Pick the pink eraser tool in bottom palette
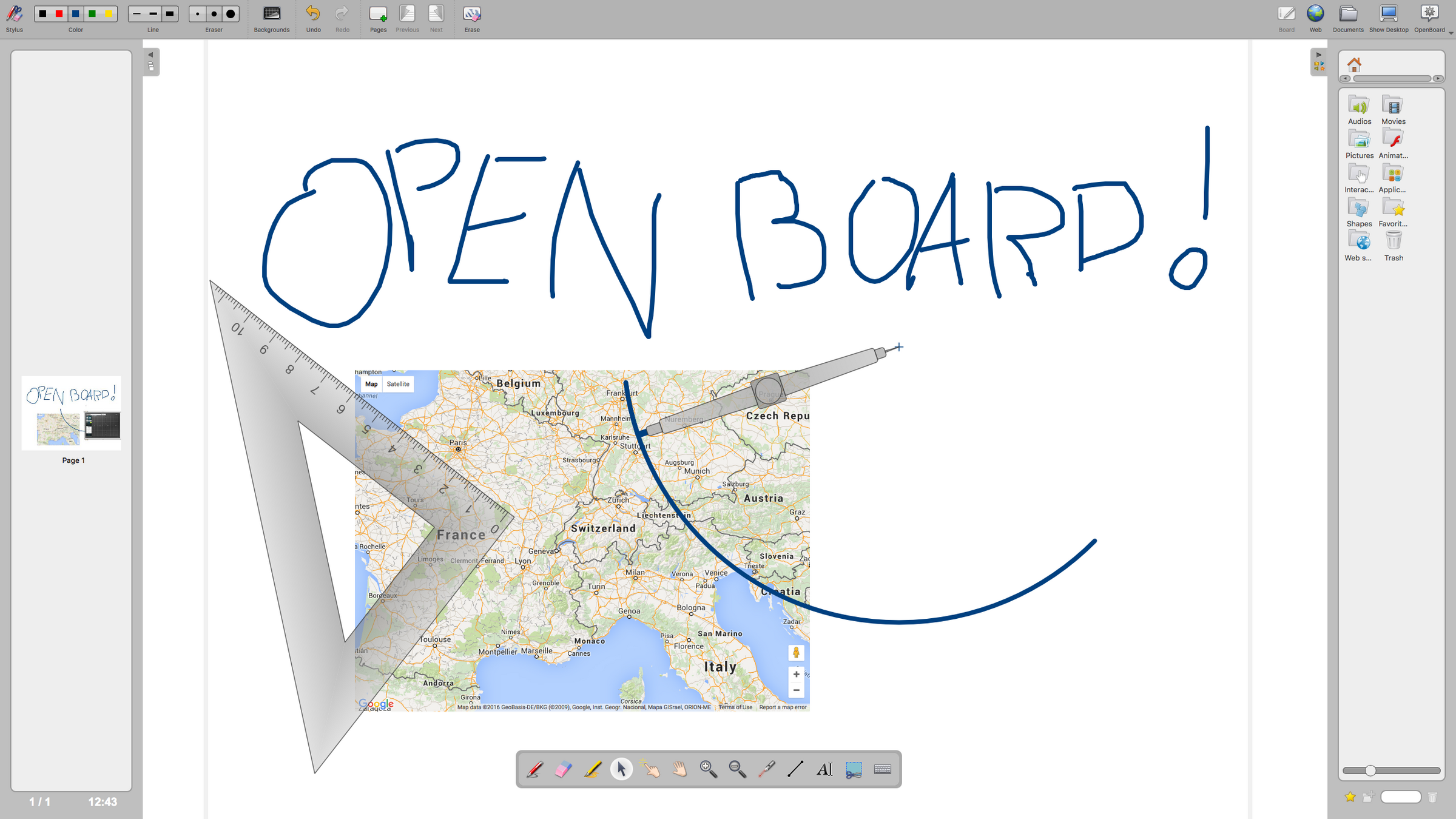The height and width of the screenshot is (819, 1456). 564,769
